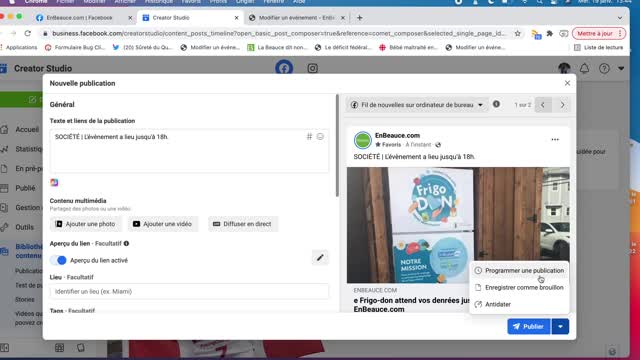Reload the page
640x360 pixels.
coord(27,33)
